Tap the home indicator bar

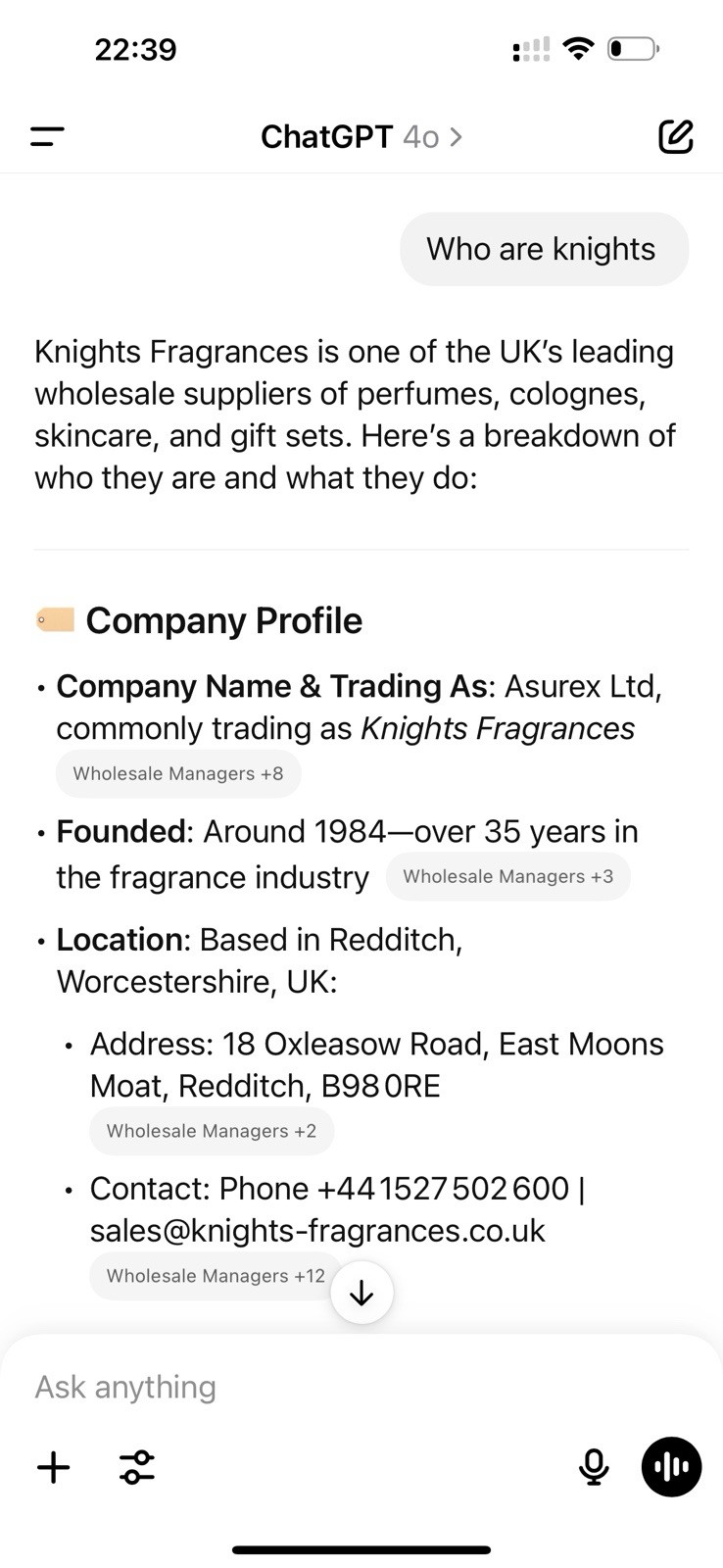361,1549
